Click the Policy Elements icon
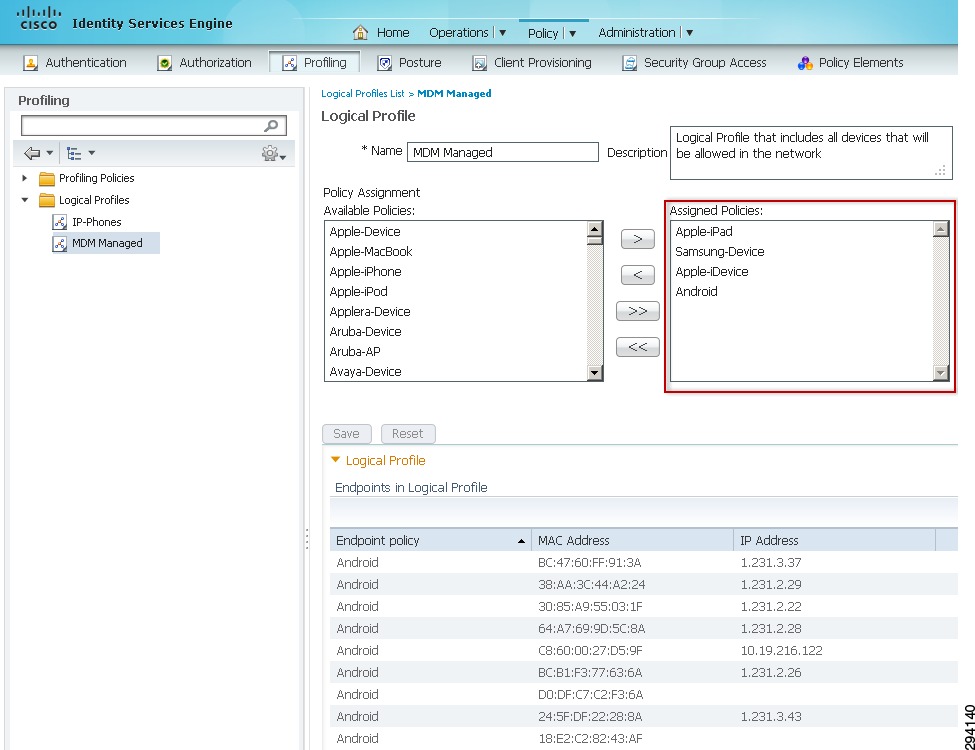This screenshot has height=750, width=975. [805, 63]
